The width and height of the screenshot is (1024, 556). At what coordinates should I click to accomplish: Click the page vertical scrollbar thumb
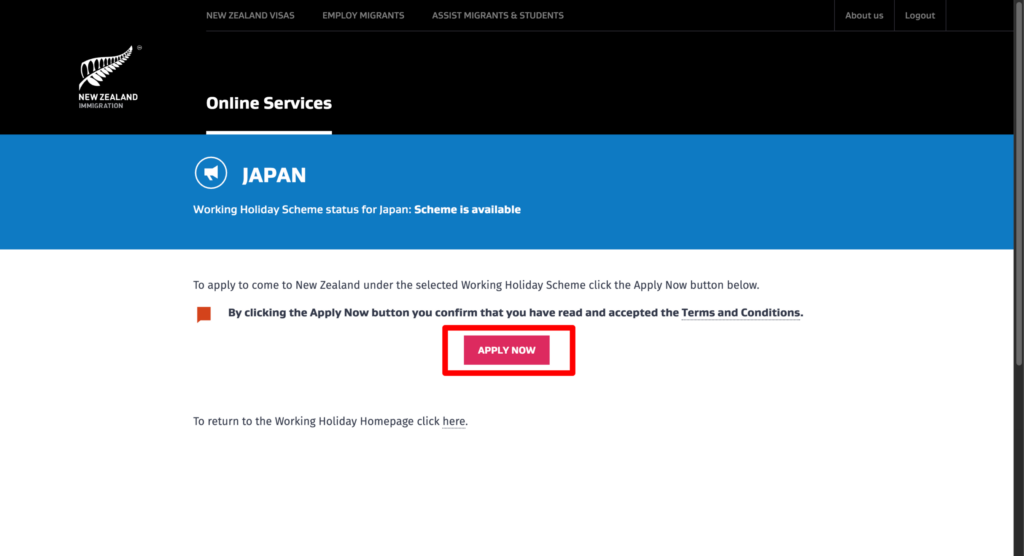[1019, 183]
